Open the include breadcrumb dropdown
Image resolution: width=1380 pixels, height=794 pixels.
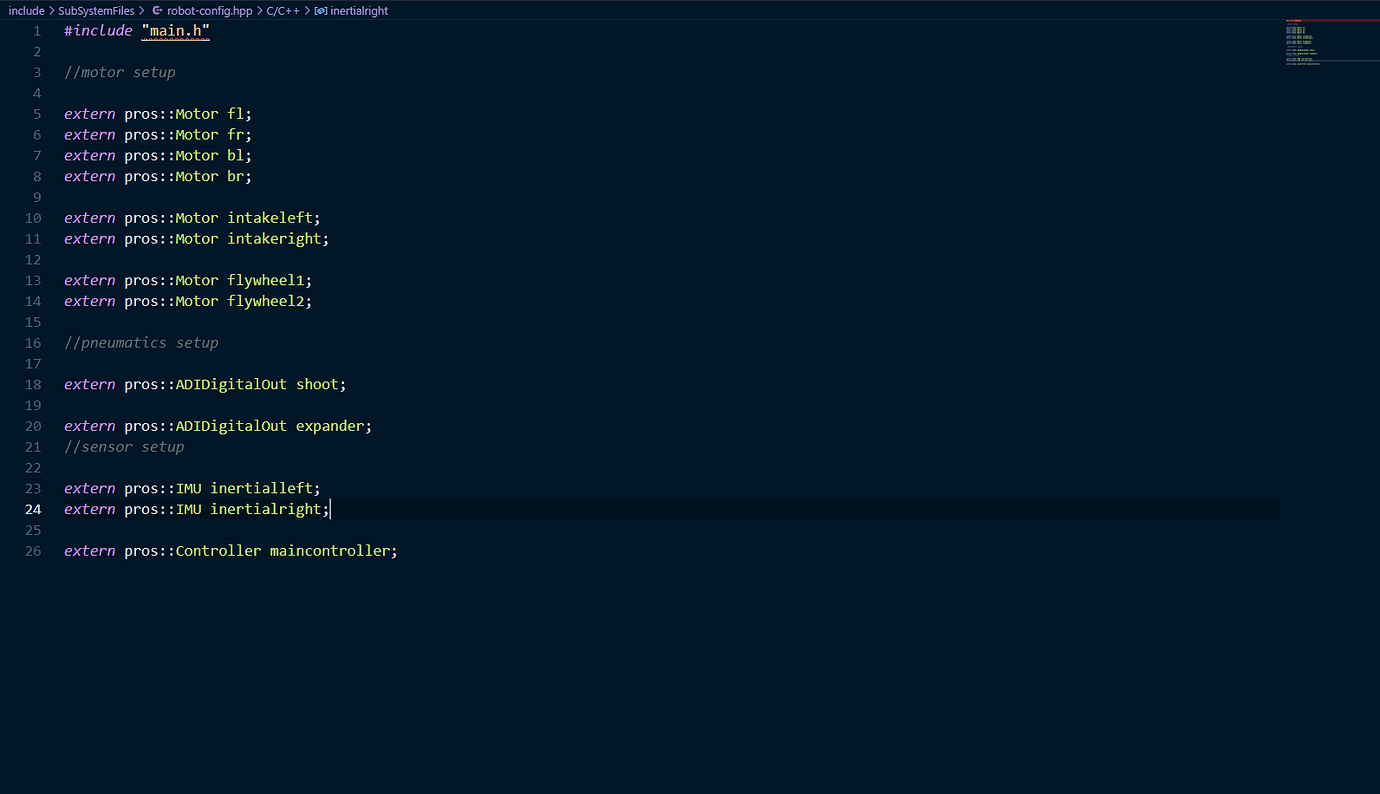(x=25, y=10)
